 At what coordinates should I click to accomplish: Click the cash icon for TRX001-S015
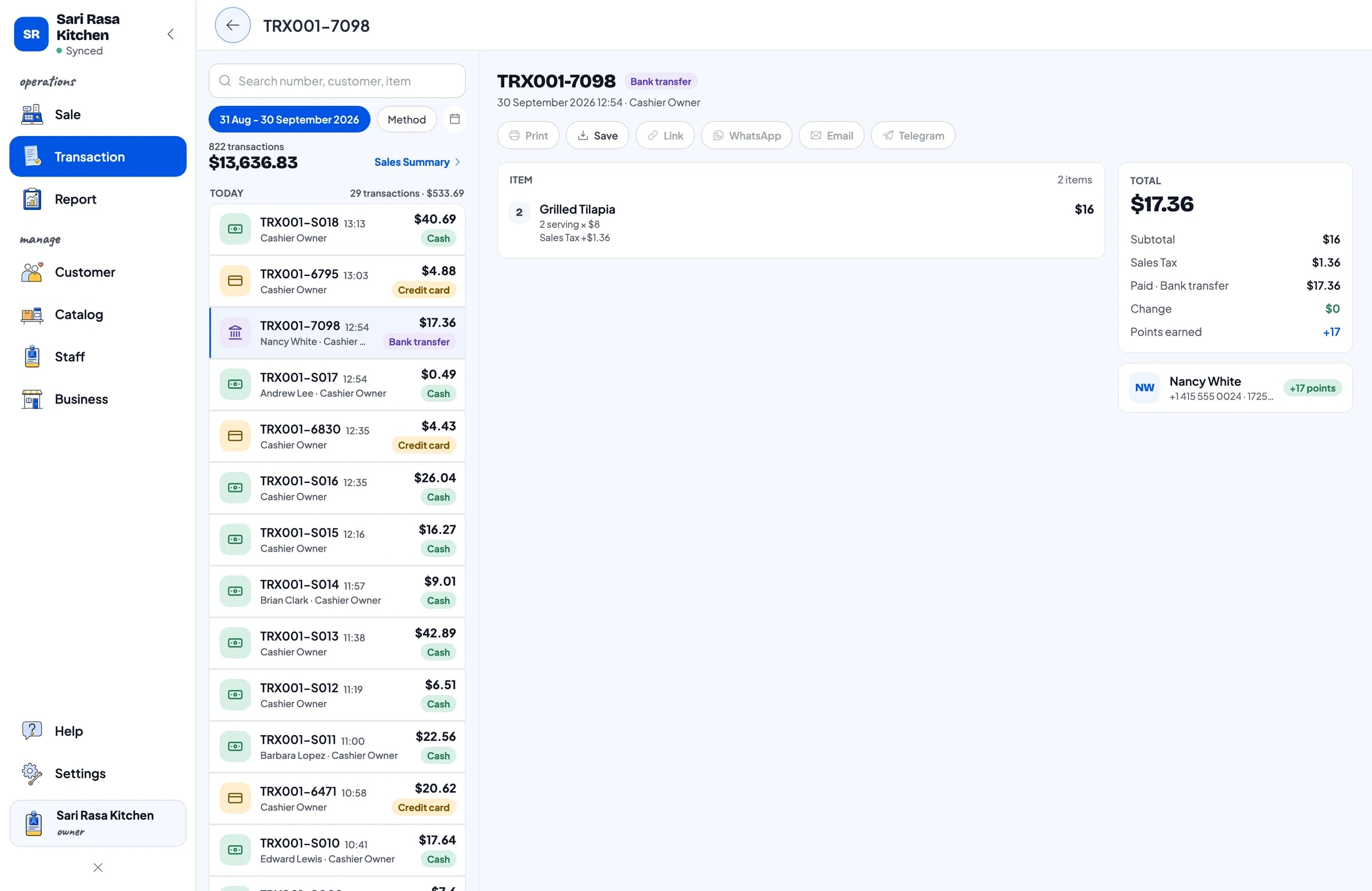(x=235, y=540)
